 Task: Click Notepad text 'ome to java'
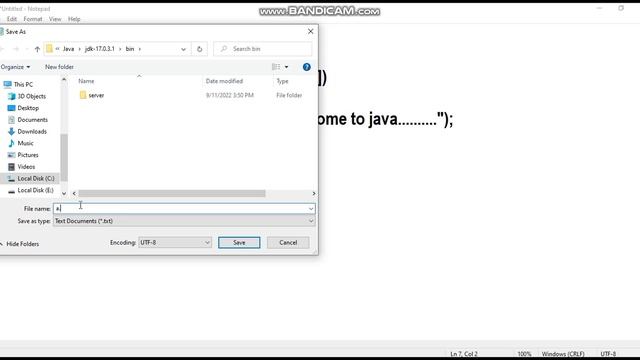358,119
